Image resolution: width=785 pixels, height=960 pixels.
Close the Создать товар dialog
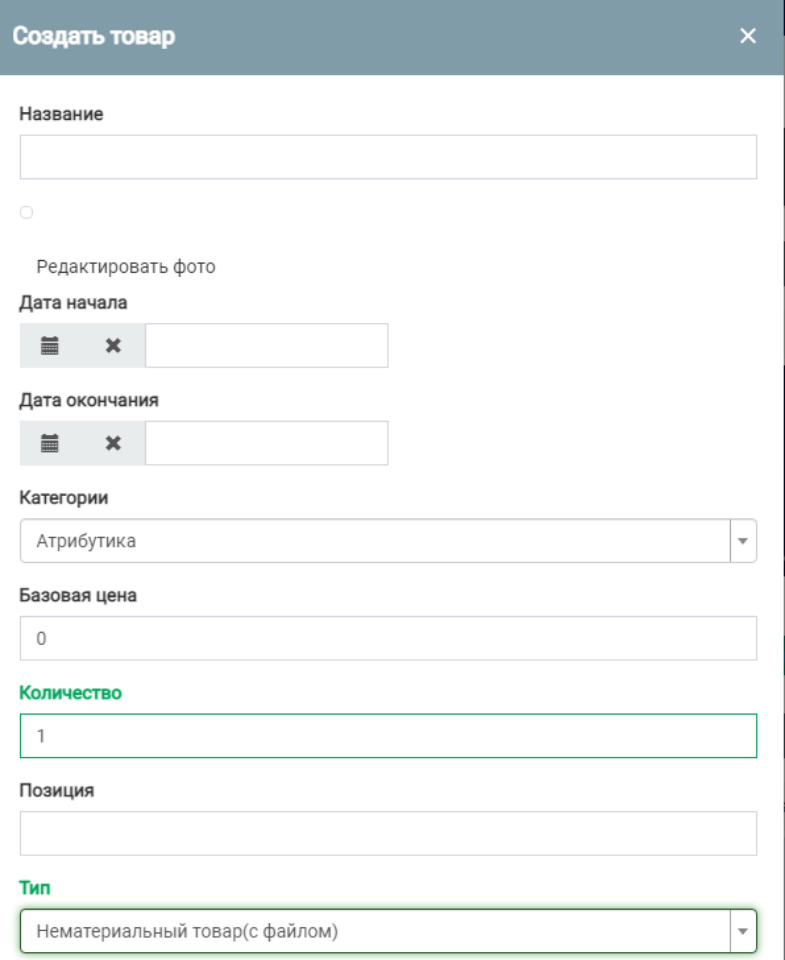[x=747, y=37]
